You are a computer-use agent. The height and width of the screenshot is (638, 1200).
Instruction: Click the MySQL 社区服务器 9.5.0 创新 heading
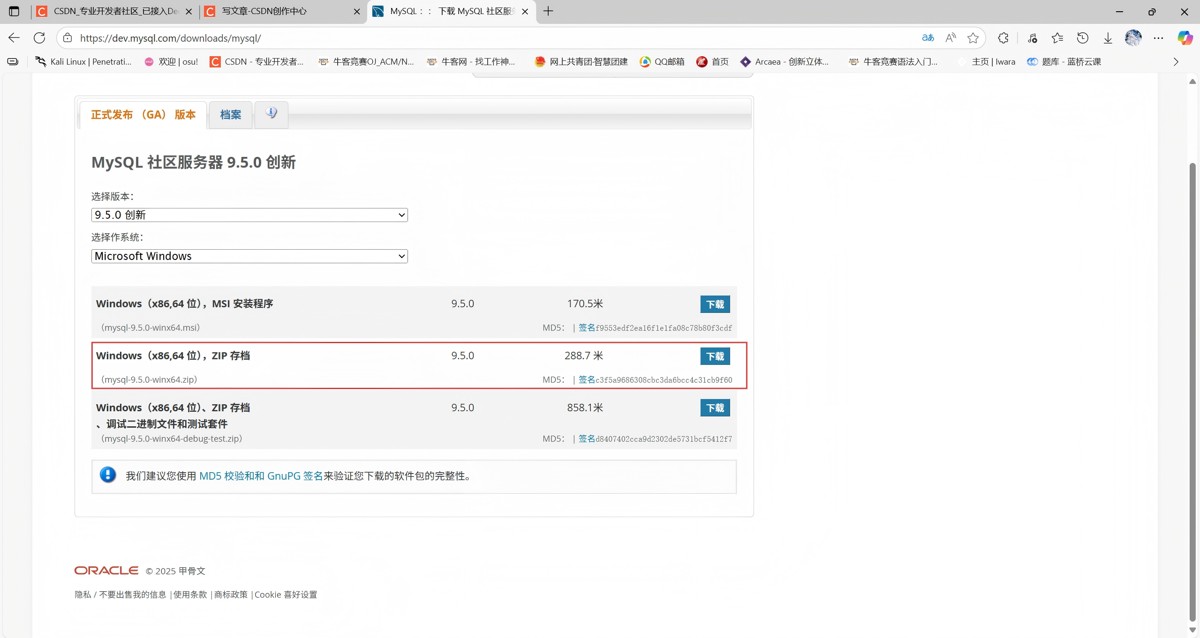(193, 162)
